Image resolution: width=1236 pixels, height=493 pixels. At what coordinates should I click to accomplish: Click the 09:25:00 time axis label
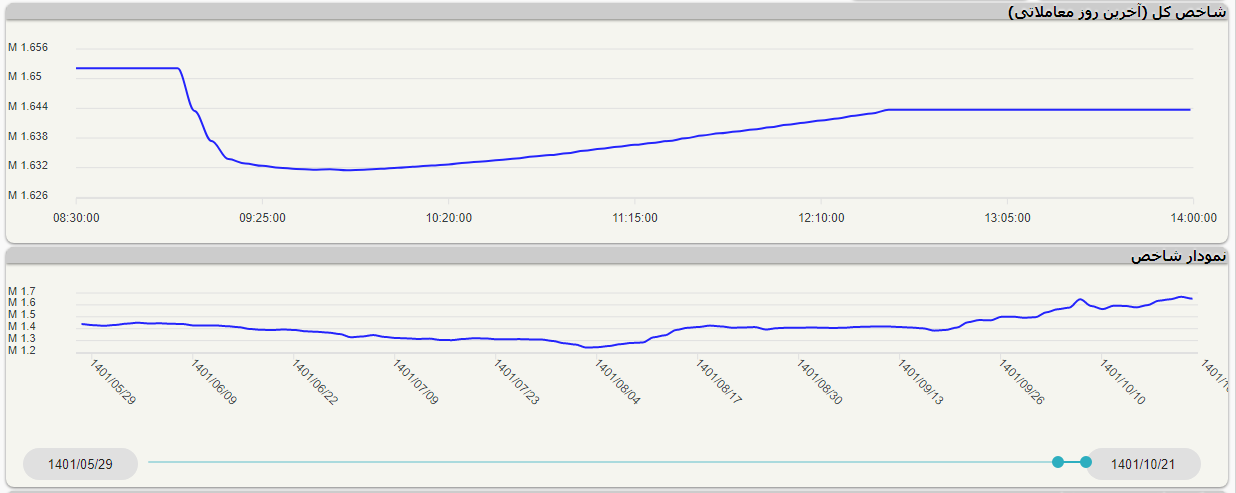point(262,217)
